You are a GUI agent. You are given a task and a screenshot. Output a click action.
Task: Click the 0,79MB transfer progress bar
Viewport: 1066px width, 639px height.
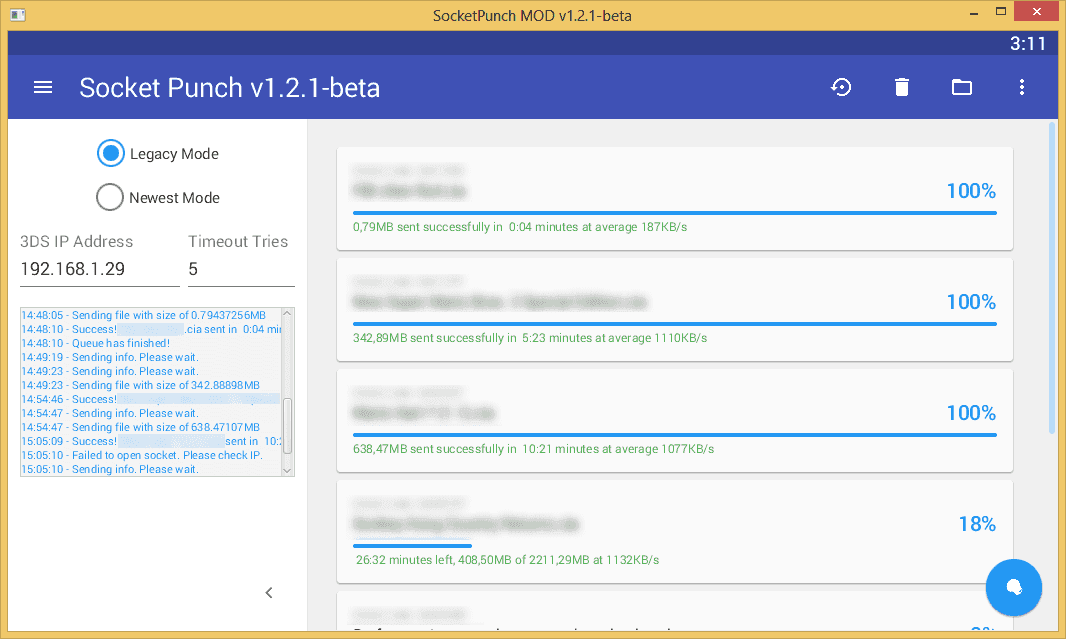[674, 213]
